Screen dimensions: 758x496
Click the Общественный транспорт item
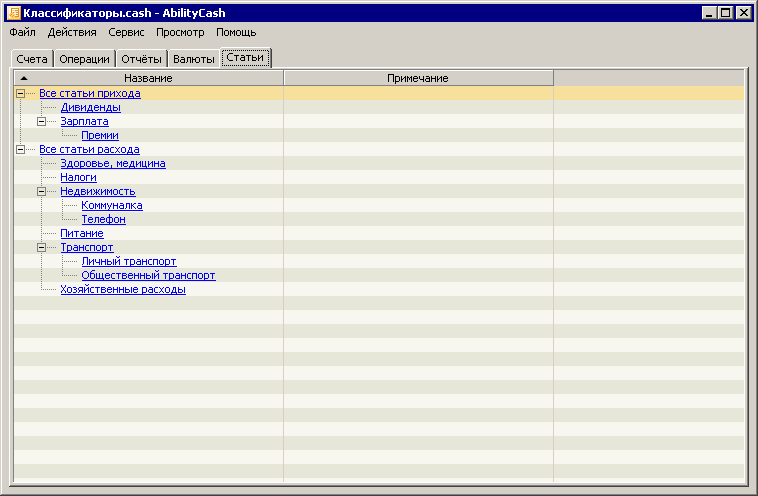point(148,275)
